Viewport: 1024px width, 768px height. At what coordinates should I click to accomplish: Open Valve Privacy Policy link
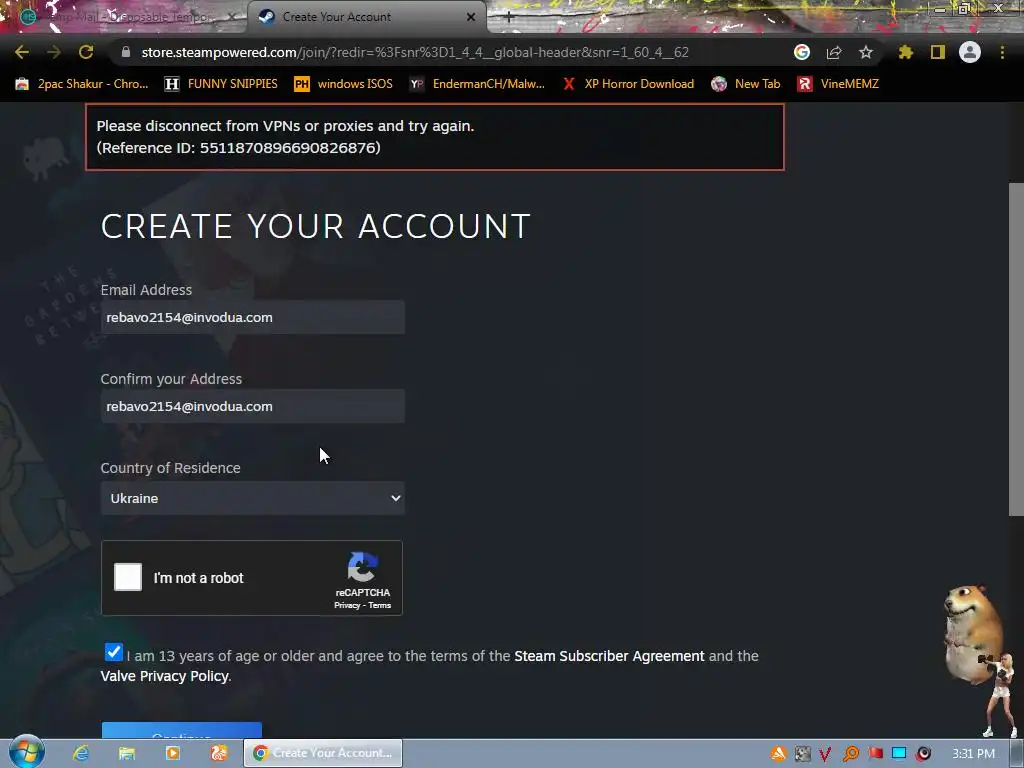(x=165, y=676)
